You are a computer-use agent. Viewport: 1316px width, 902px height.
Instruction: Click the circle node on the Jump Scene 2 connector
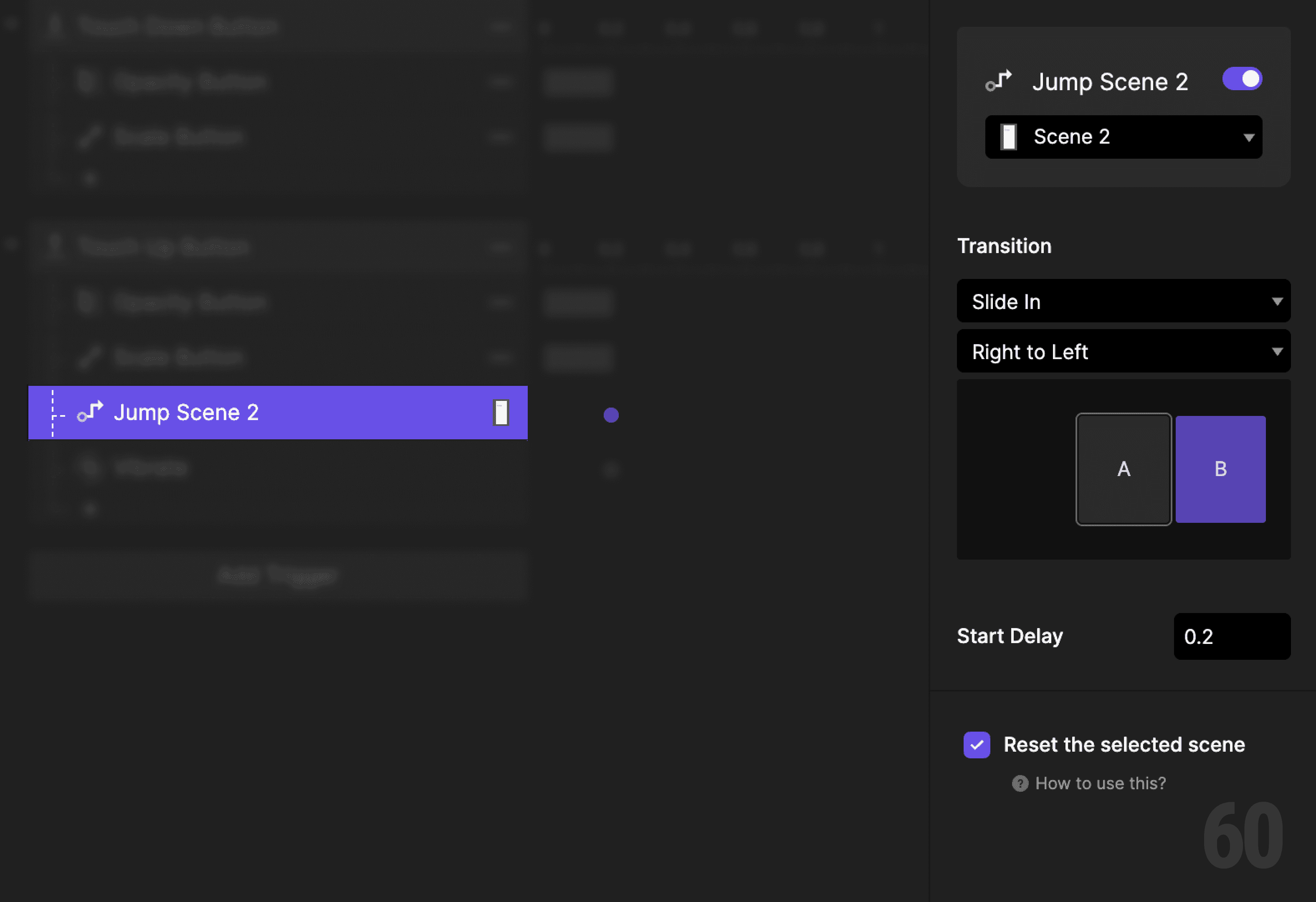(611, 415)
